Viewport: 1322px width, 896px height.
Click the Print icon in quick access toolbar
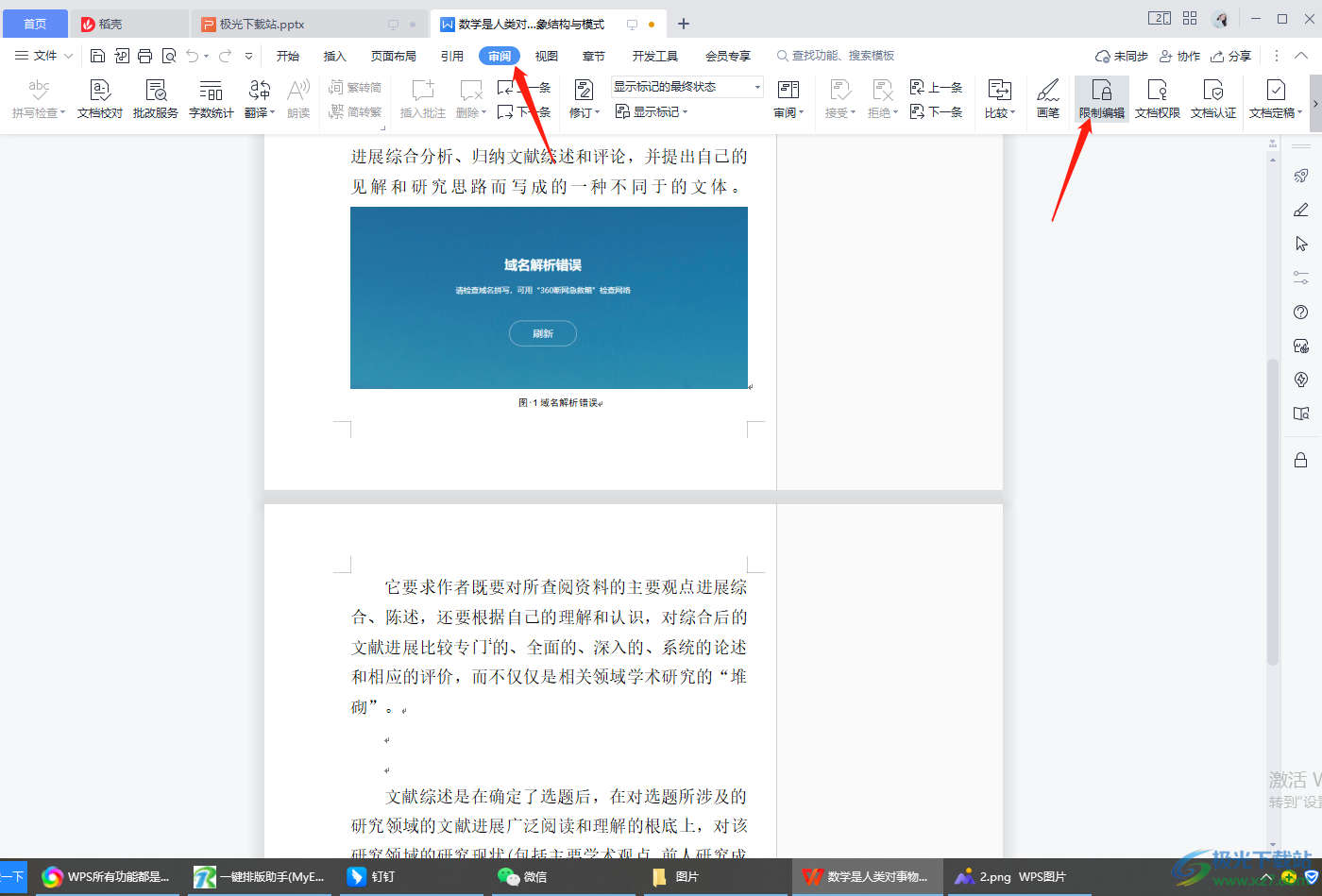pyautogui.click(x=144, y=56)
